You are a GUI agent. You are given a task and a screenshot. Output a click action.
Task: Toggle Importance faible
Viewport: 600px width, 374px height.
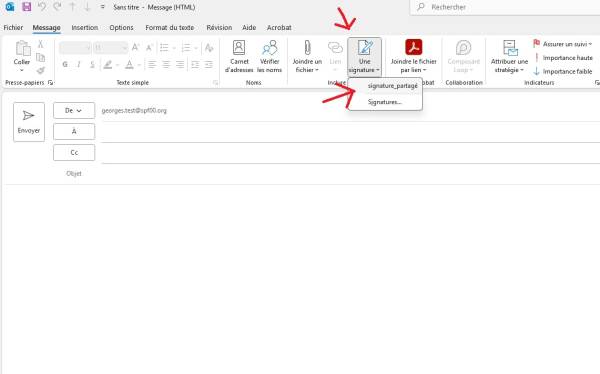coord(563,71)
